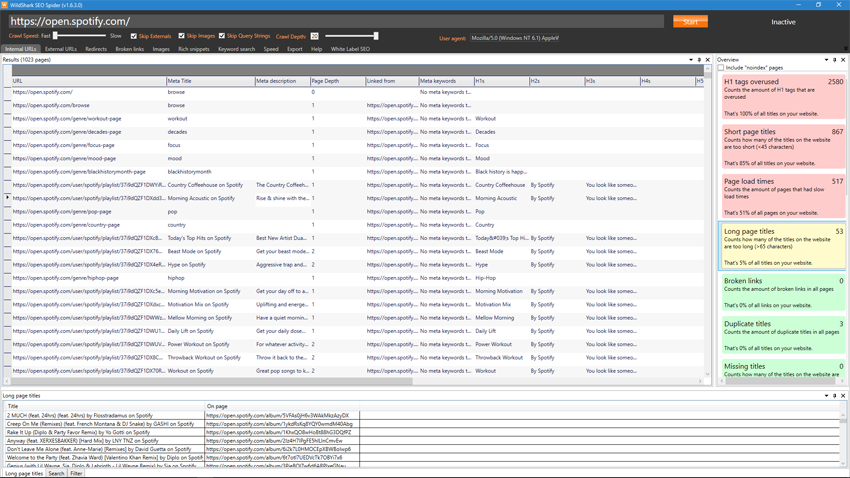The width and height of the screenshot is (850, 478).
Task: Switch to Internal URLs tab
Action: 21,49
